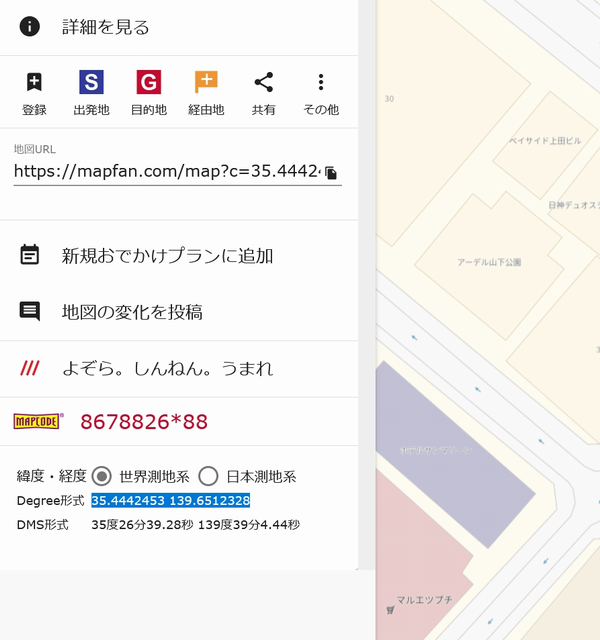This screenshot has width=600, height=640.
Task: Click アーデル山下公園 building on map
Action: 489,262
